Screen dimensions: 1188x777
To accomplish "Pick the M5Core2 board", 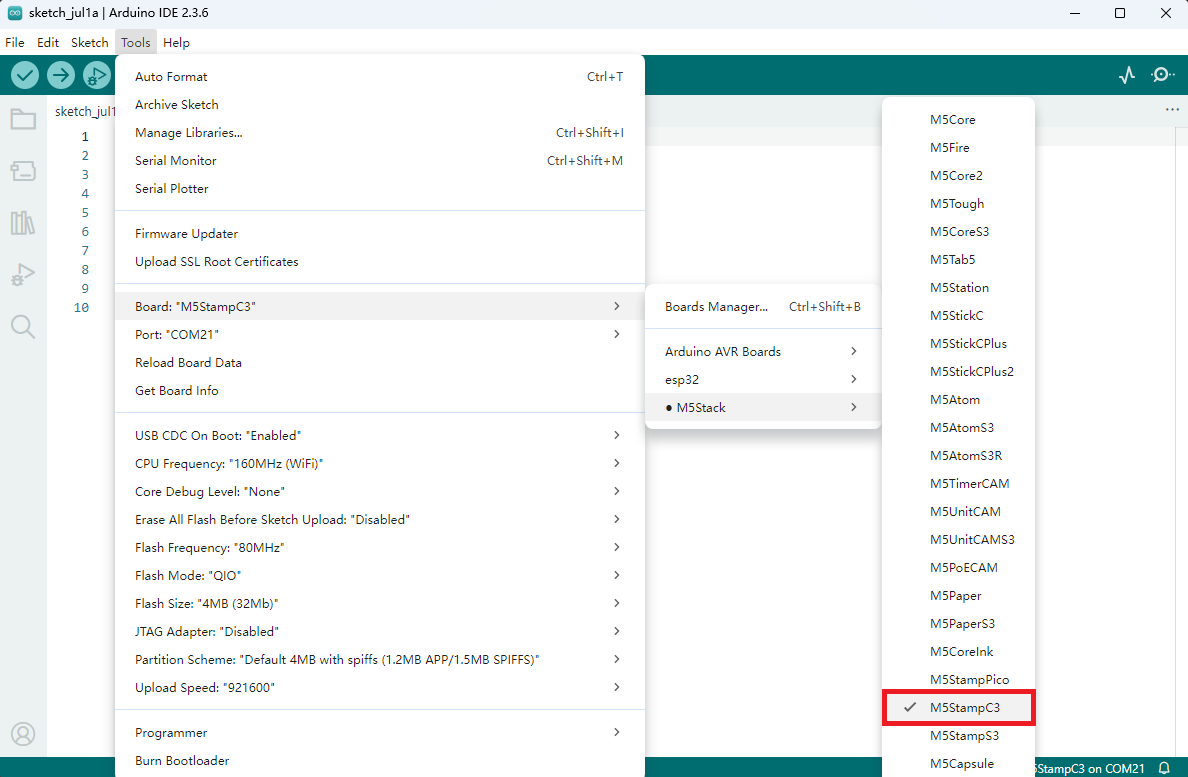I will coord(958,176).
